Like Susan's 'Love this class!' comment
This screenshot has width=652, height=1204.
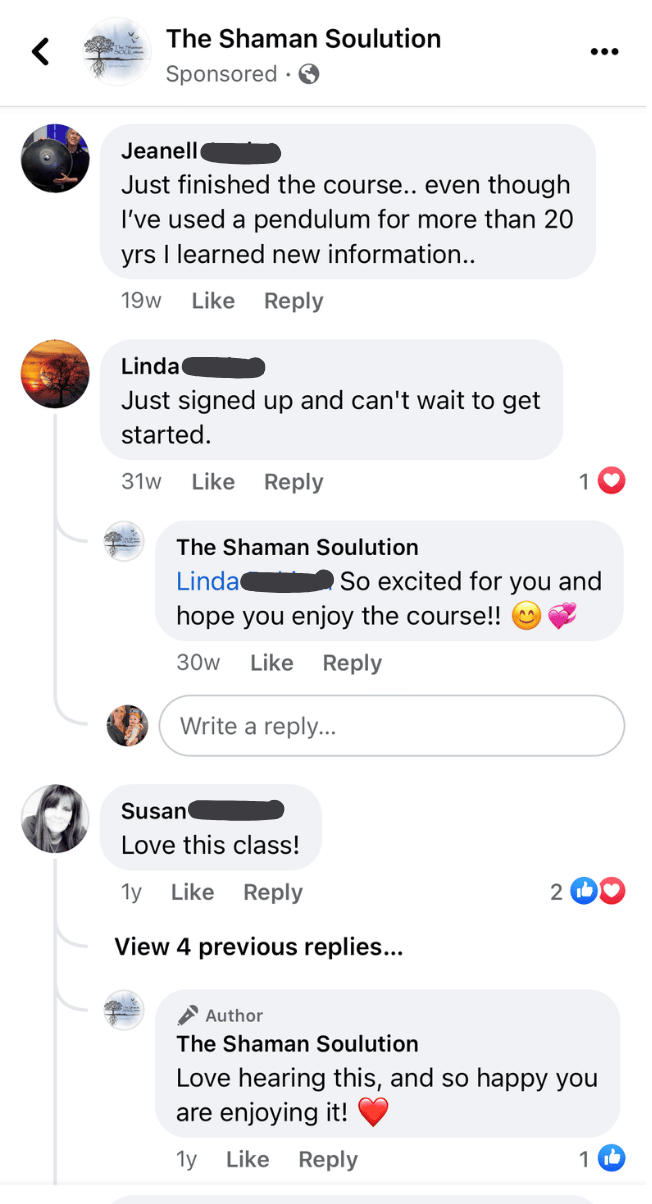192,892
